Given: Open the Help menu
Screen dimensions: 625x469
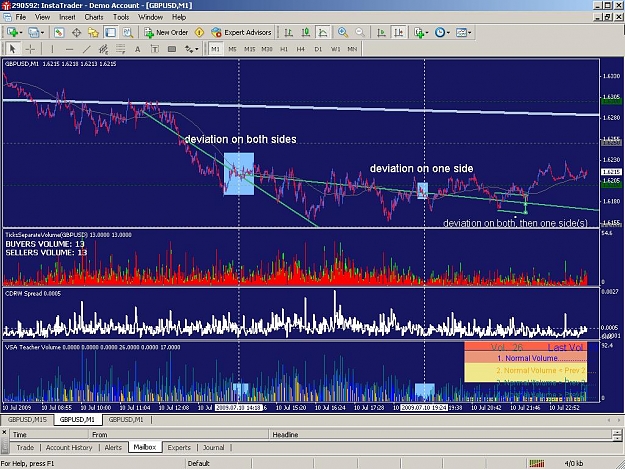Looking at the screenshot, I should pyautogui.click(x=179, y=17).
